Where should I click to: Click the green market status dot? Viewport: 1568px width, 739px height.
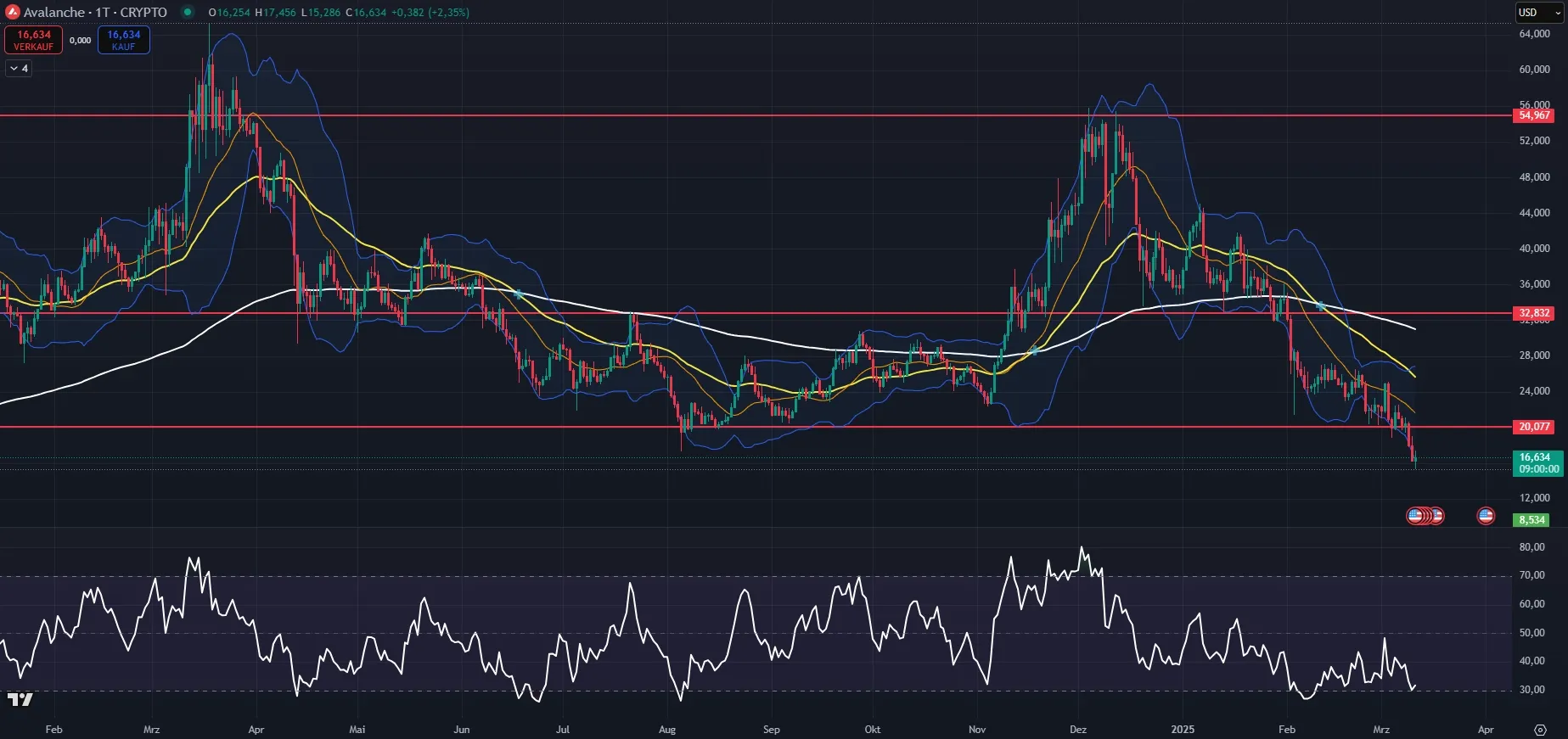pos(188,12)
